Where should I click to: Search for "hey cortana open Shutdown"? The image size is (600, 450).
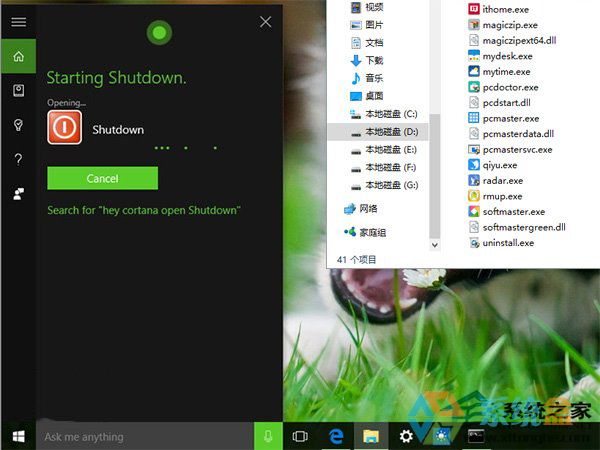click(x=144, y=210)
